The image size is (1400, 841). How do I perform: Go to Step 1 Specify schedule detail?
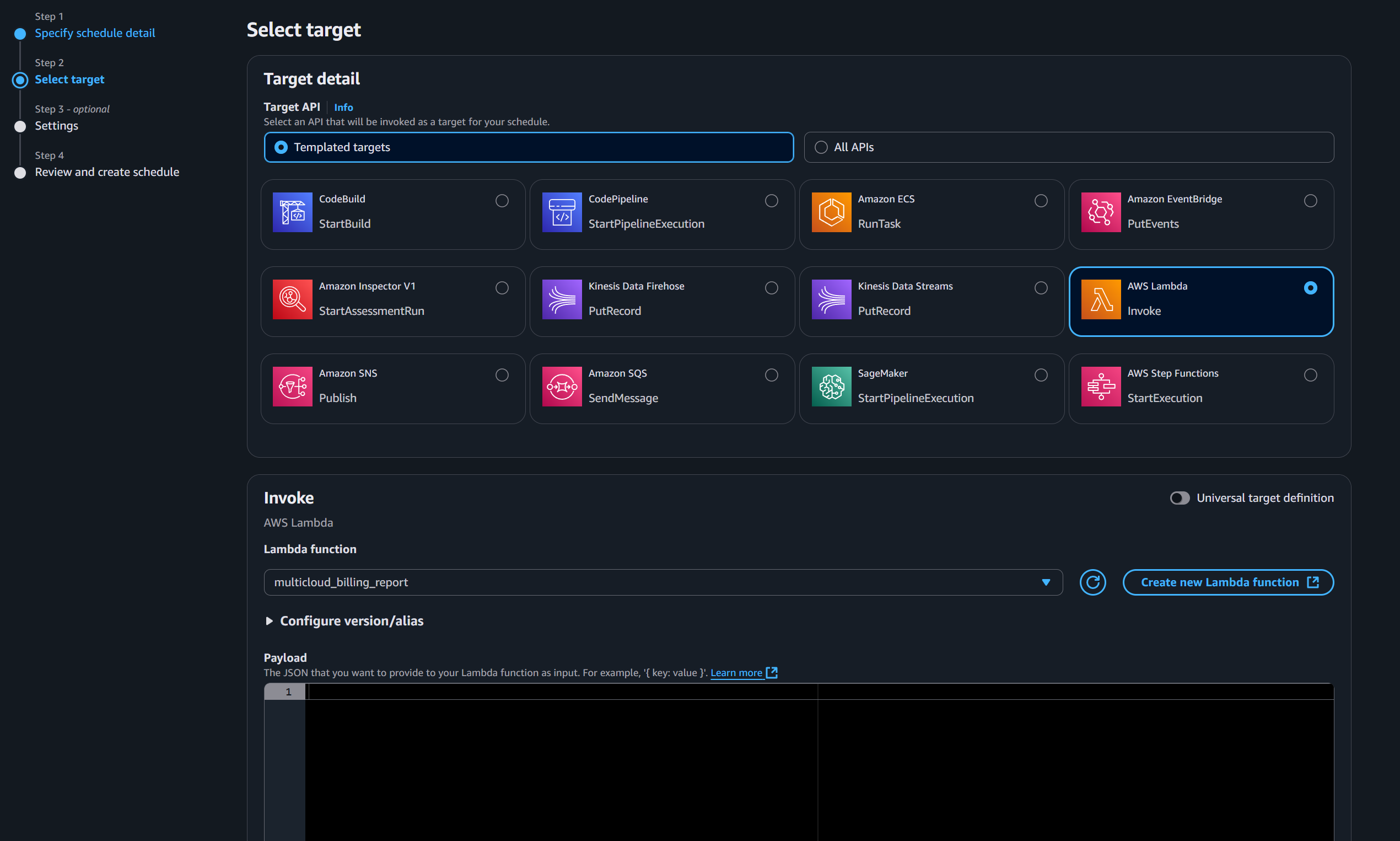click(x=95, y=33)
